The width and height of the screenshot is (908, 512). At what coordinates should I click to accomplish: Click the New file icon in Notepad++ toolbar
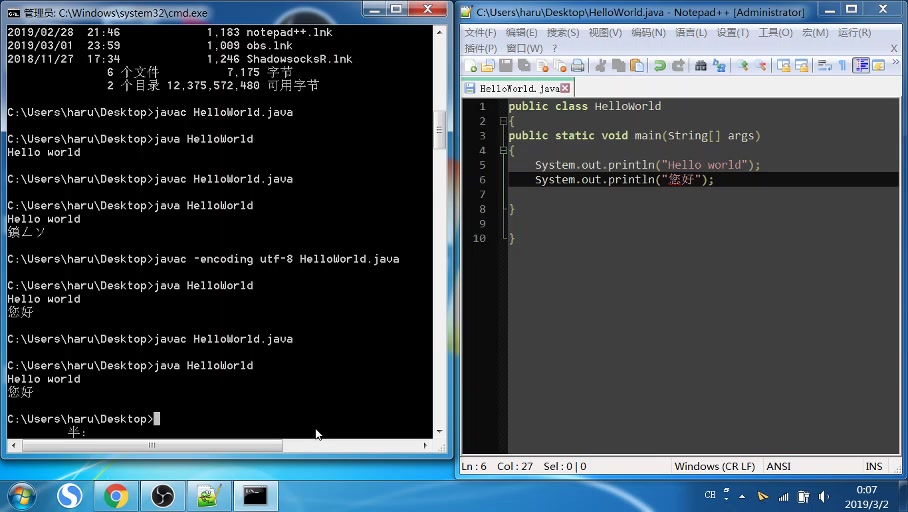tap(470, 65)
